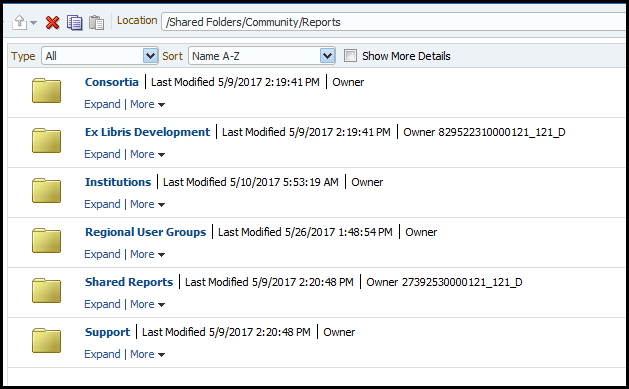629x389 pixels.
Task: Open the Sort dropdown Name A-Z
Action: [x=262, y=56]
